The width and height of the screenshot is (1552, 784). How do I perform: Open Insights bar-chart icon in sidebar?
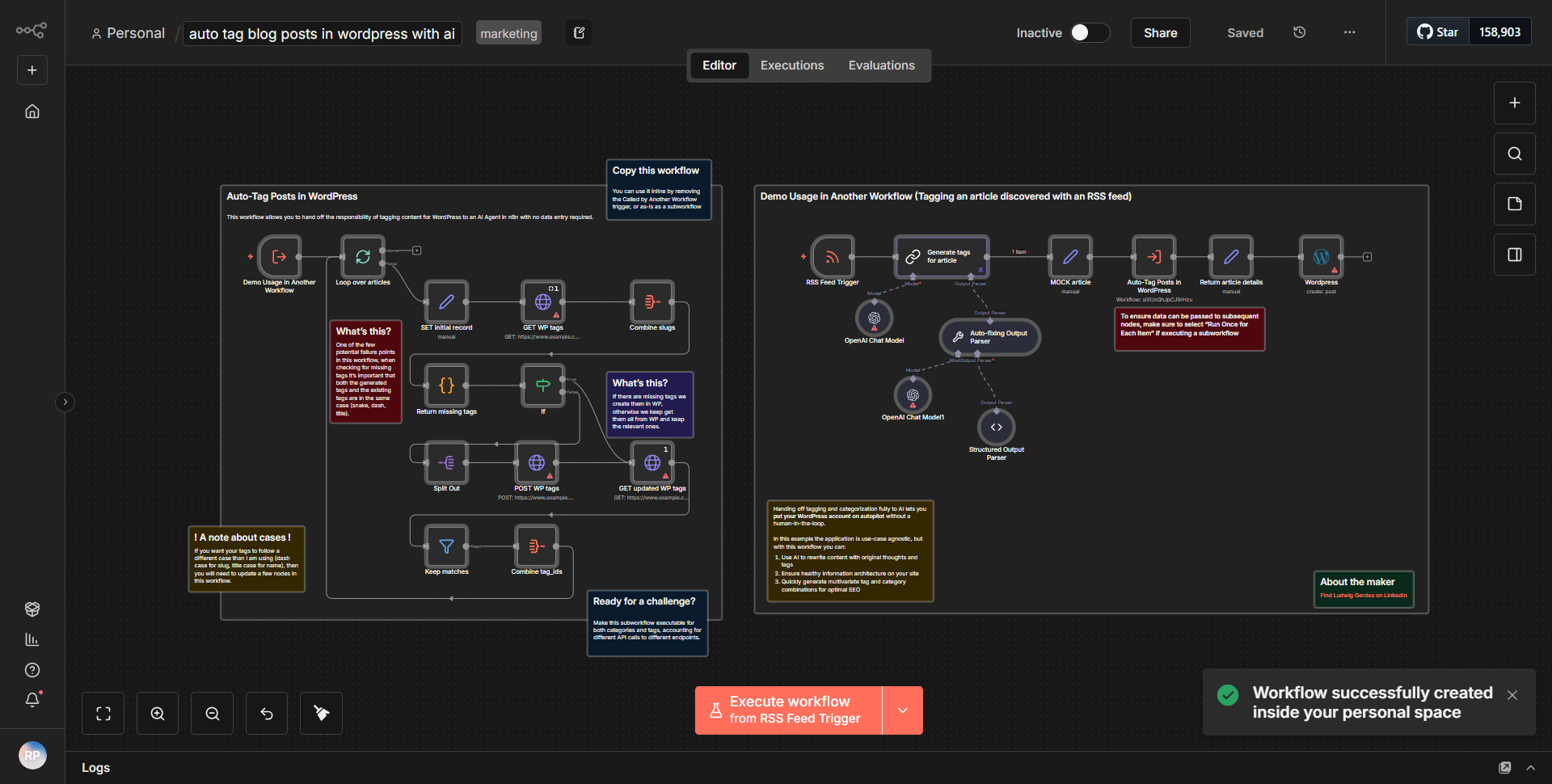[32, 639]
